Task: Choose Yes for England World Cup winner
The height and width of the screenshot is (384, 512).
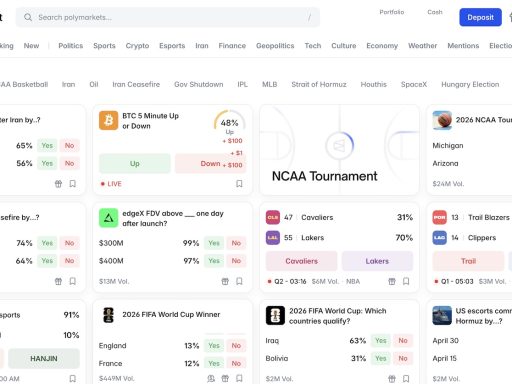Action: coord(214,346)
